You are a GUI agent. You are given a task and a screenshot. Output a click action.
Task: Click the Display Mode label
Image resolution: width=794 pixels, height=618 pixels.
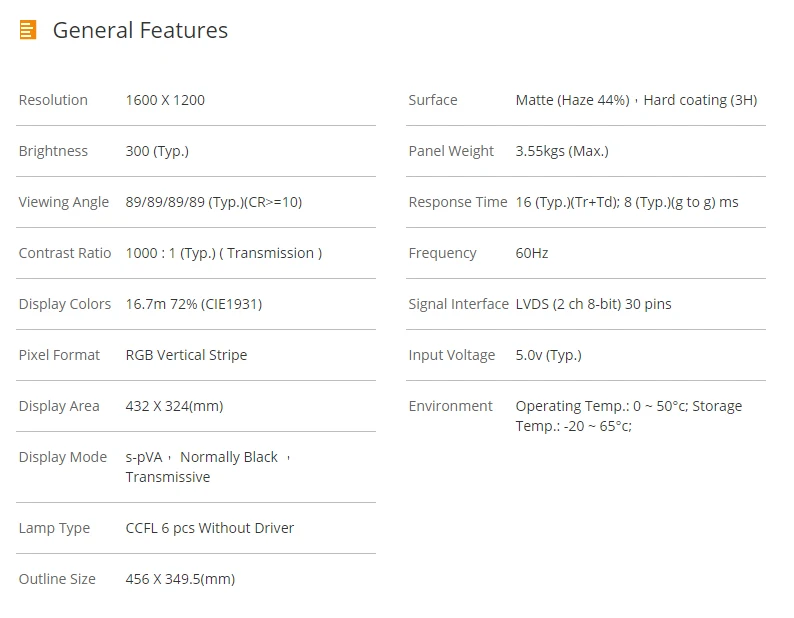click(63, 457)
